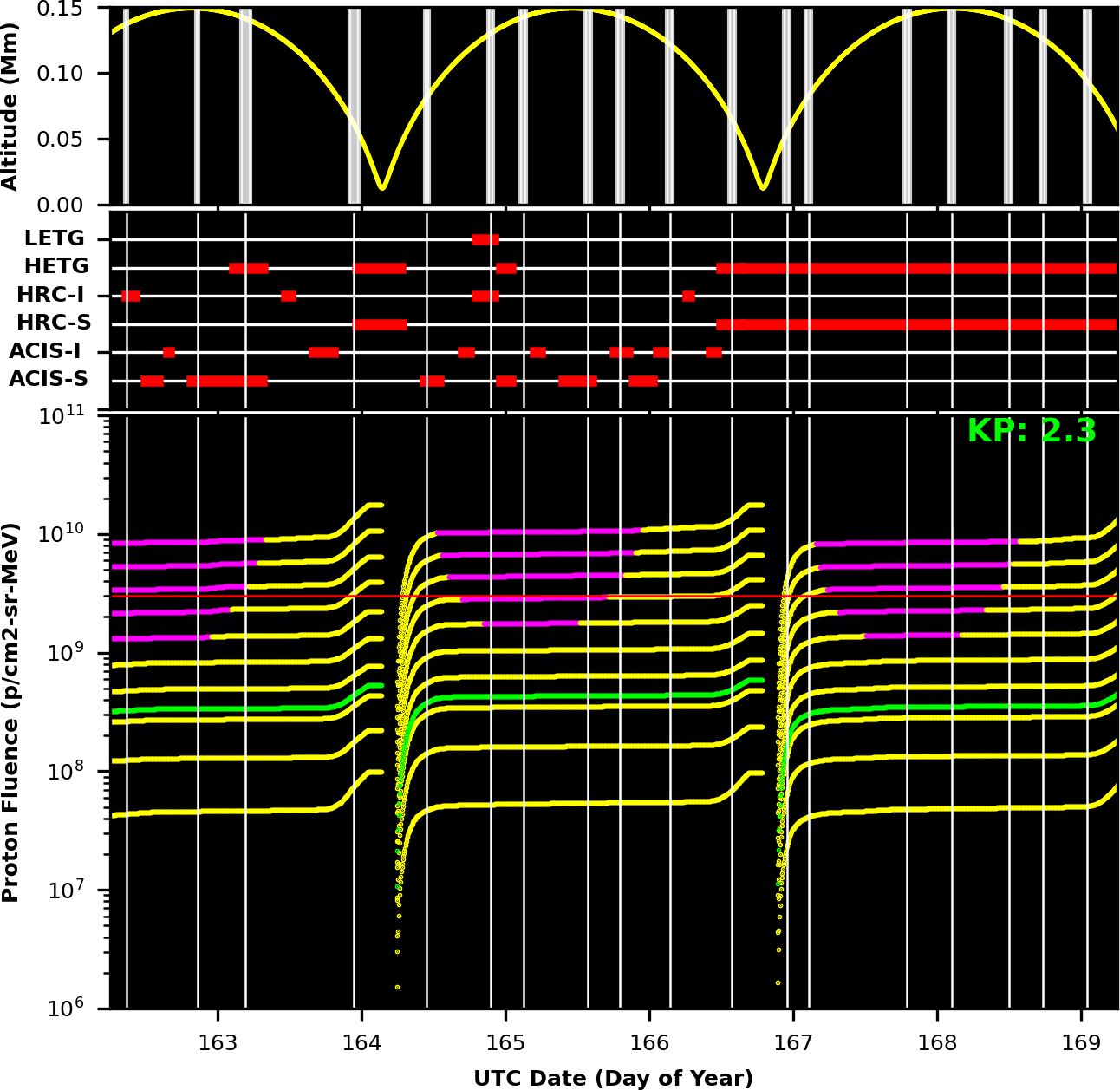Viewport: 1120px width, 1090px height.
Task: Click the red bar on the LETG row
Action: (485, 239)
